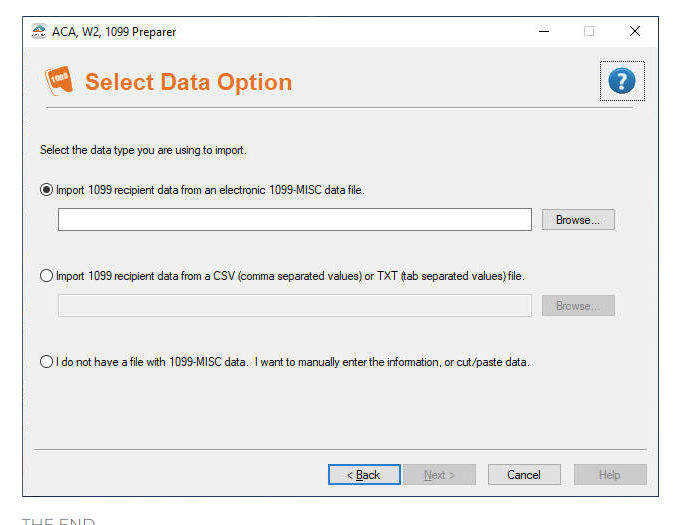The width and height of the screenshot is (684, 525).
Task: Click the greyed-out Help button at bottom
Action: (x=610, y=475)
